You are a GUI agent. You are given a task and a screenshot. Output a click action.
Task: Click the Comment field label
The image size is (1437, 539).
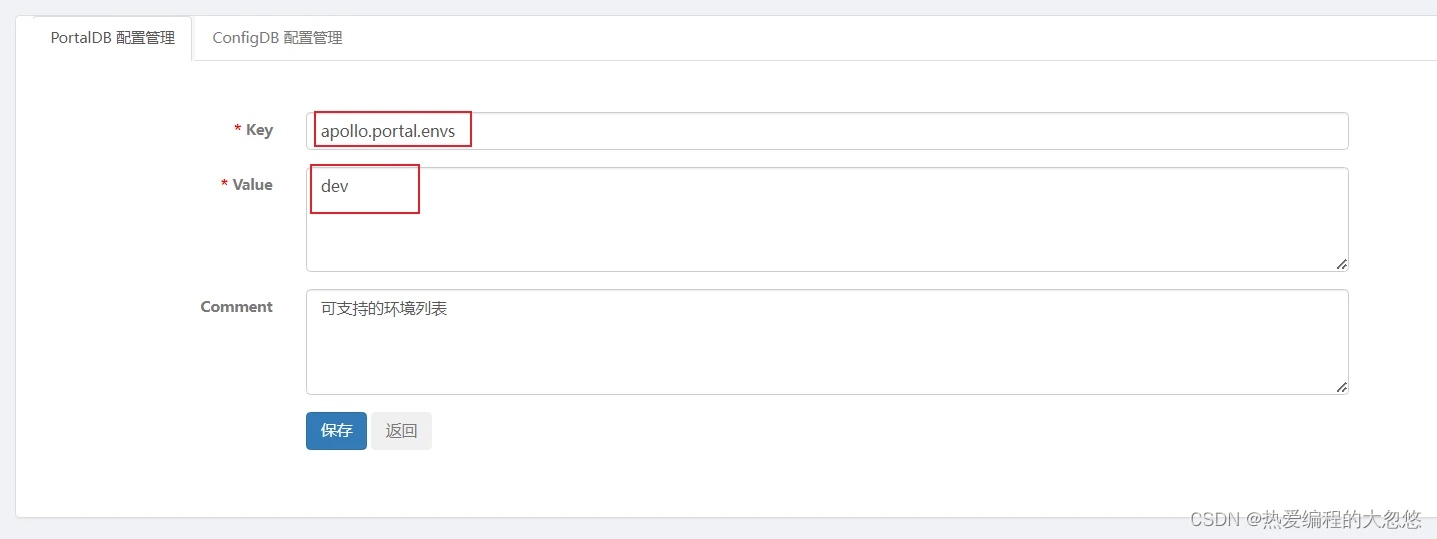pyautogui.click(x=236, y=307)
